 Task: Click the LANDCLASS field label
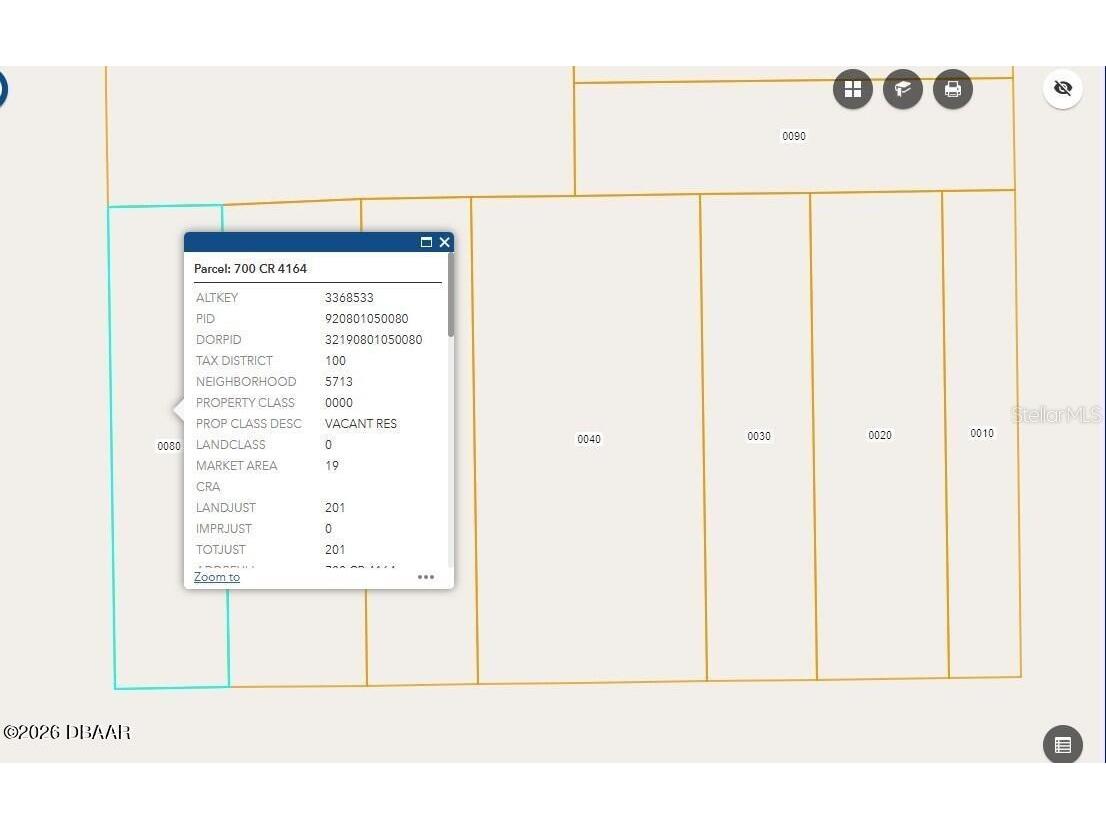(x=231, y=444)
